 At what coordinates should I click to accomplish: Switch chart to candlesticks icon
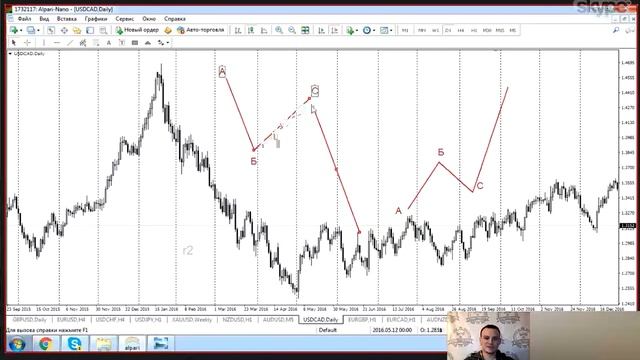[x=251, y=30]
